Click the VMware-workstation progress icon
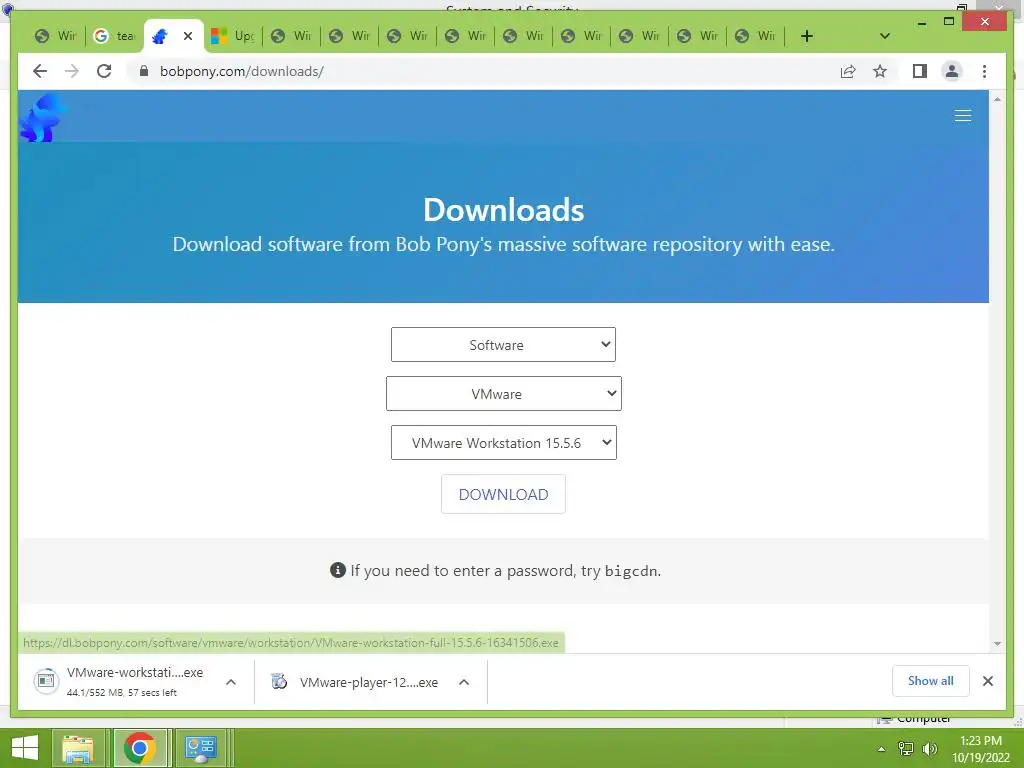 tap(46, 681)
